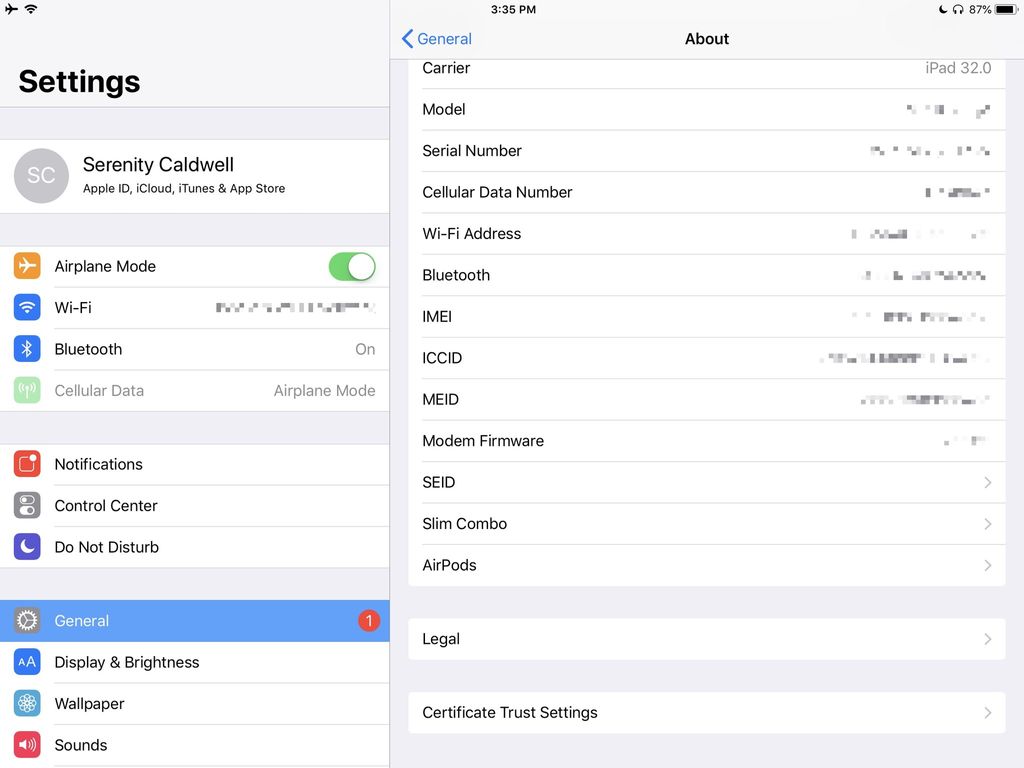The height and width of the screenshot is (768, 1024).
Task: Go back using the General back button
Action: coord(436,38)
